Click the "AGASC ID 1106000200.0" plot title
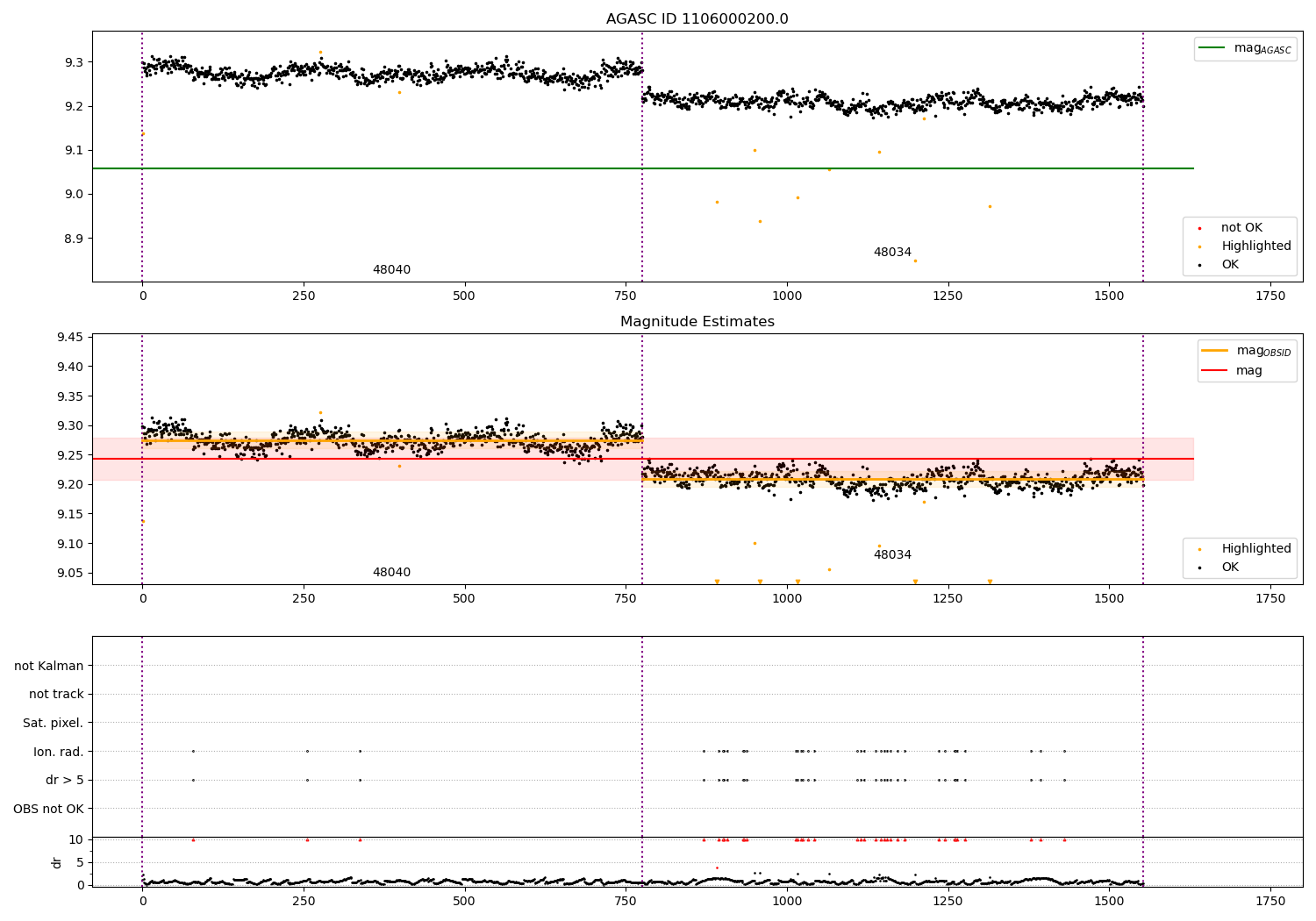 tap(697, 19)
